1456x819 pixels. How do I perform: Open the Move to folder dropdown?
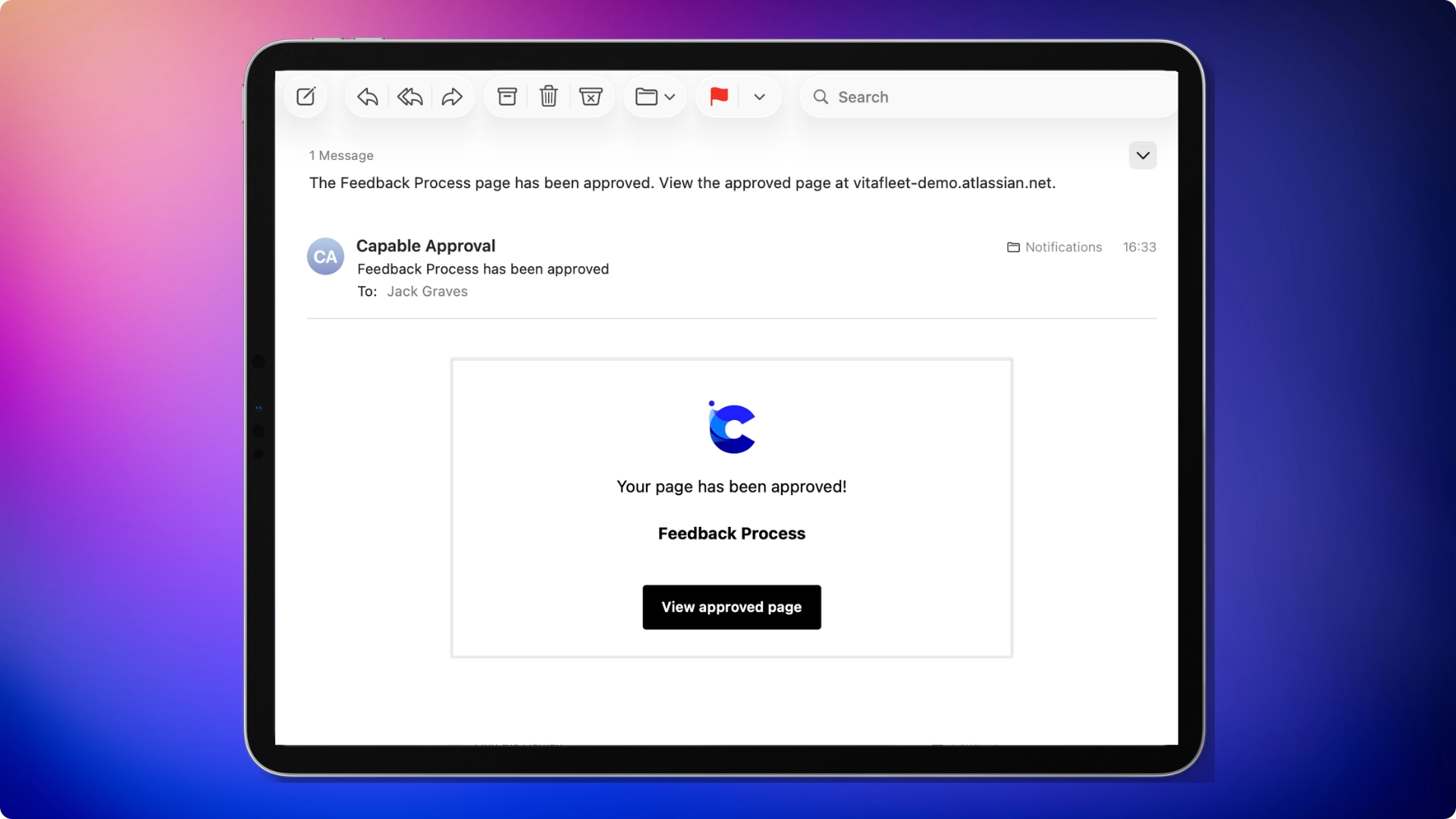click(655, 97)
